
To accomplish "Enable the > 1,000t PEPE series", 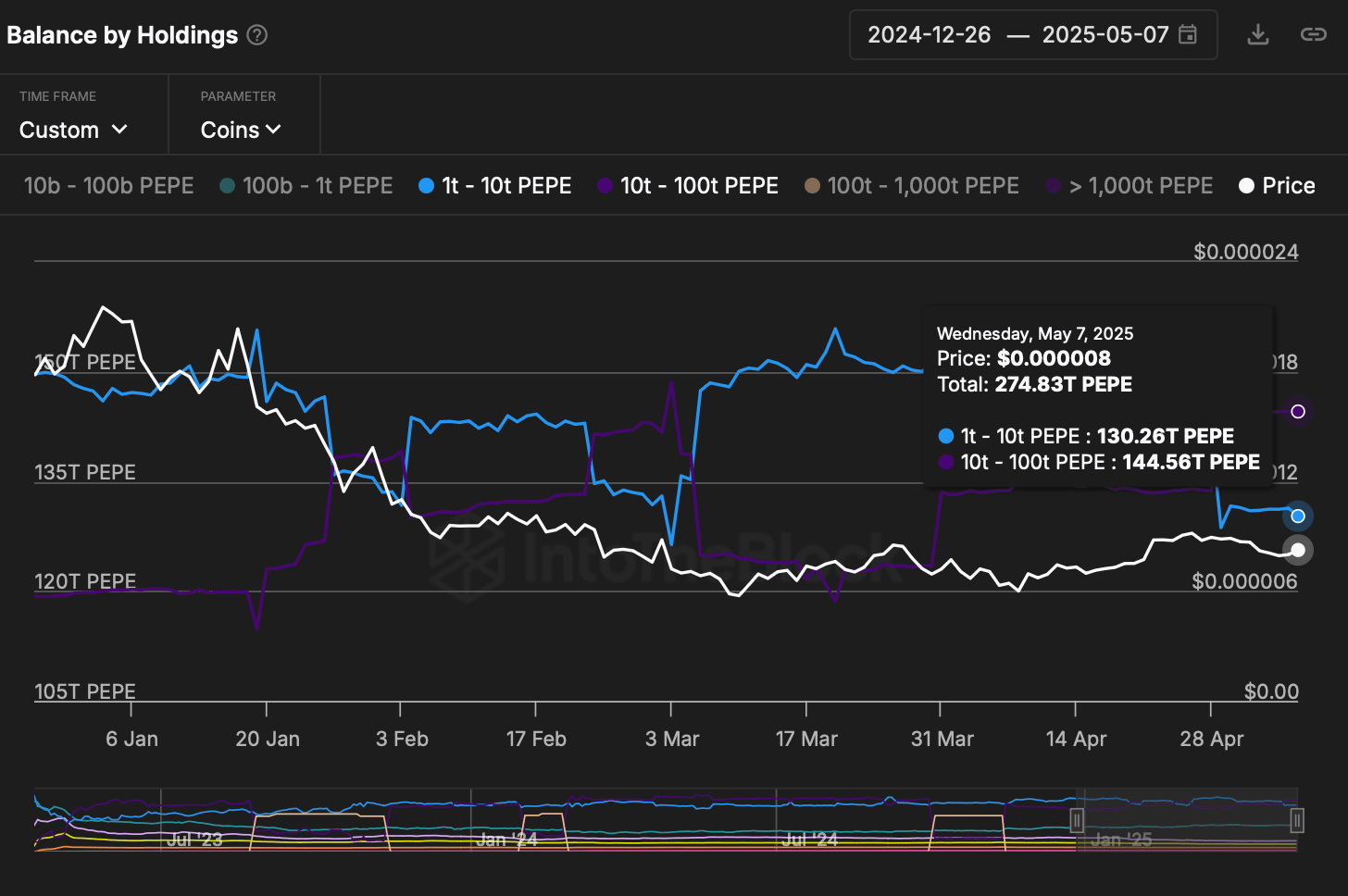I will (1141, 186).
